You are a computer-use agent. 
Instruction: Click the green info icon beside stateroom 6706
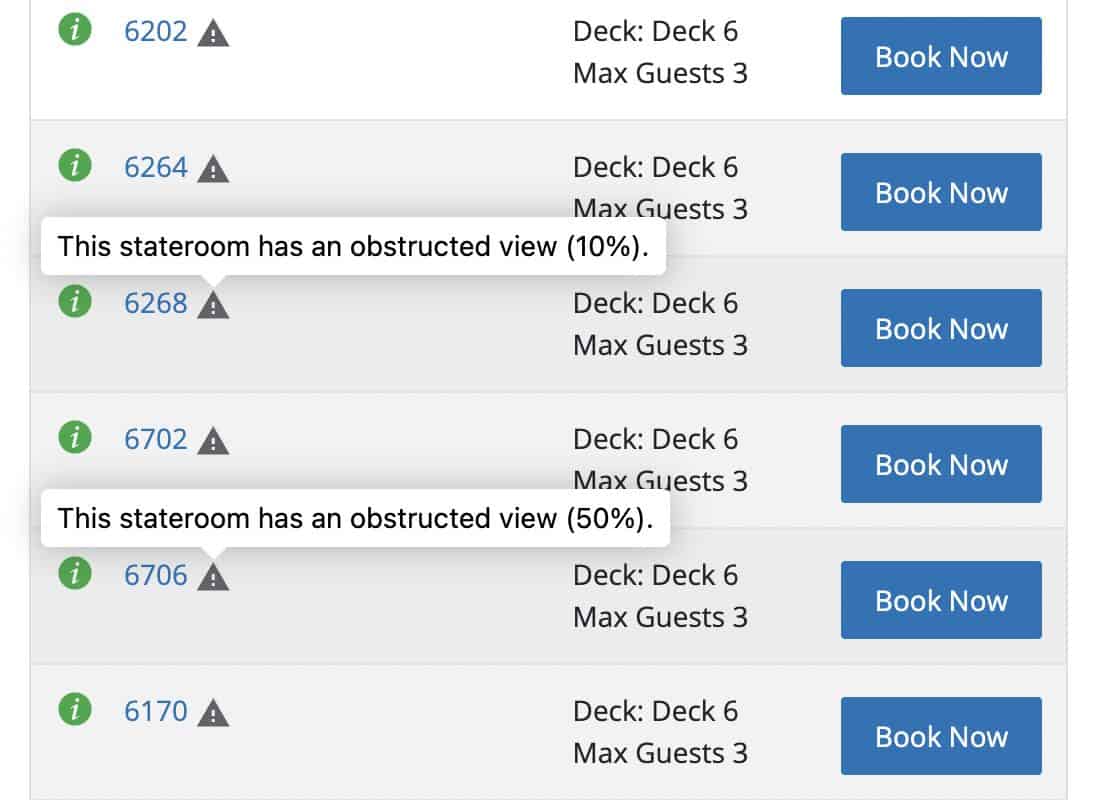(x=74, y=573)
